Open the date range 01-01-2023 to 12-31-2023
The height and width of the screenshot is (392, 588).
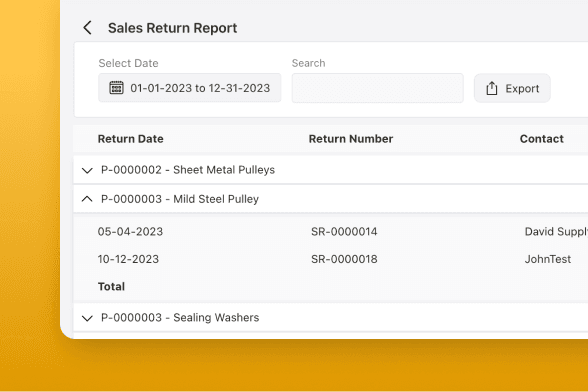[189, 88]
